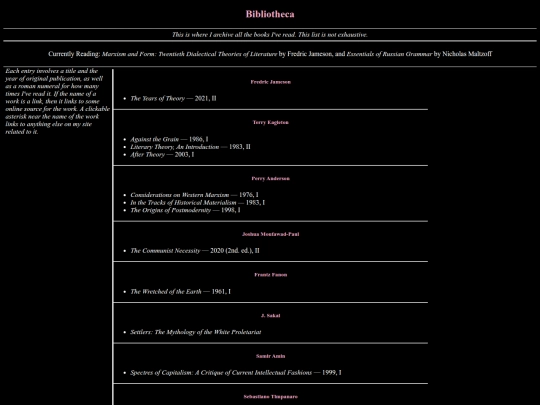Select the J. Sakai author heading
The image size is (540, 405).
(x=271, y=315)
